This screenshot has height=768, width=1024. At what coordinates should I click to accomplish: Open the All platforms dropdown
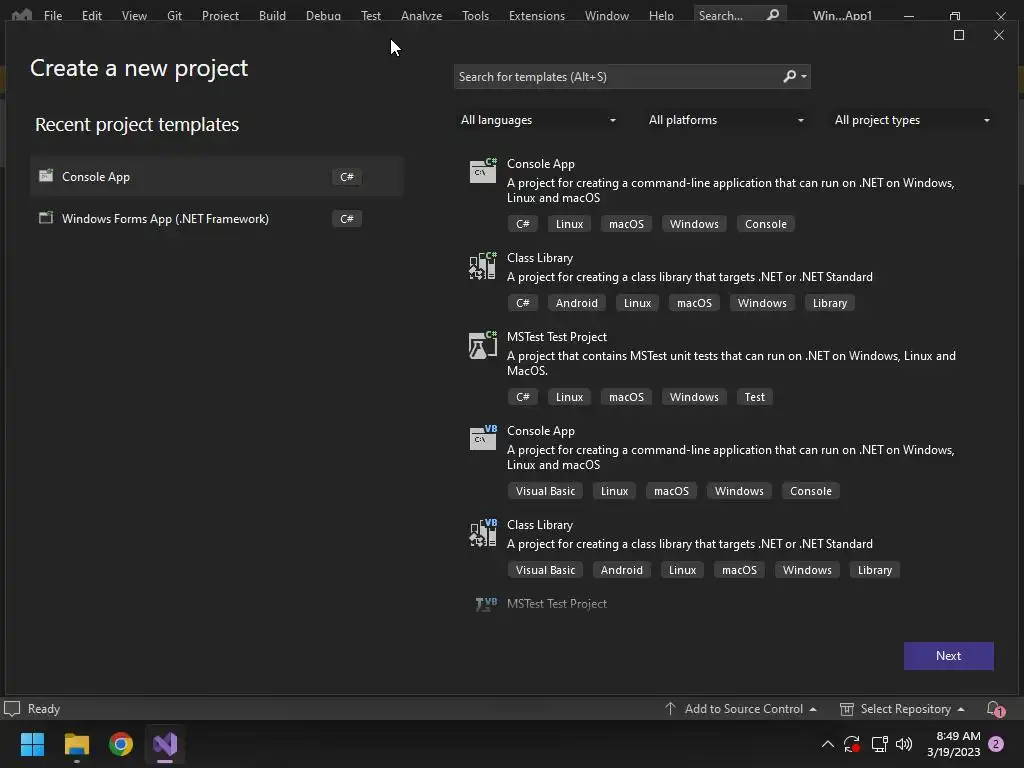point(726,120)
